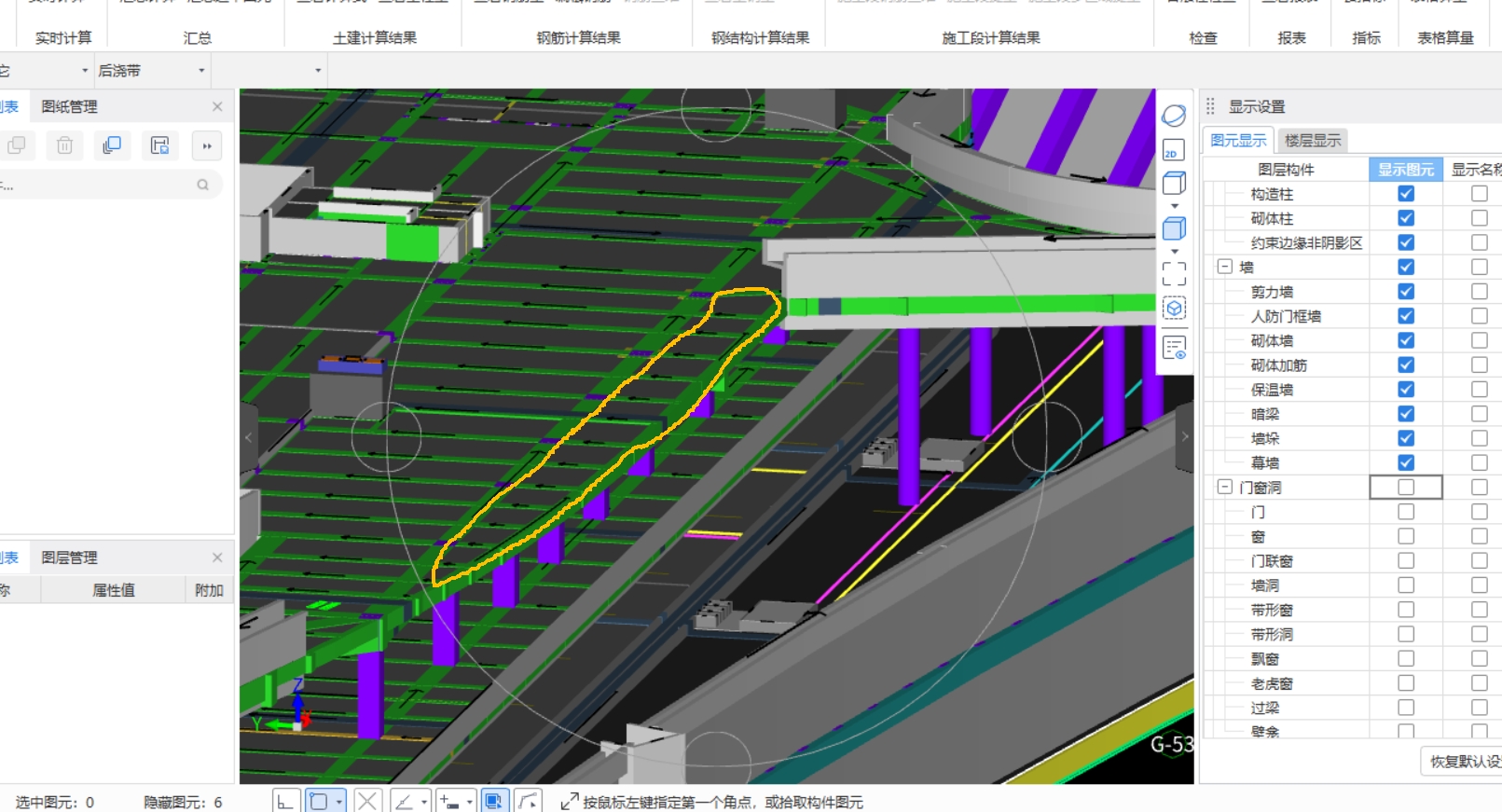Viewport: 1502px width, 812px height.
Task: Close the 图纸管理 panel
Action: pyautogui.click(x=217, y=106)
